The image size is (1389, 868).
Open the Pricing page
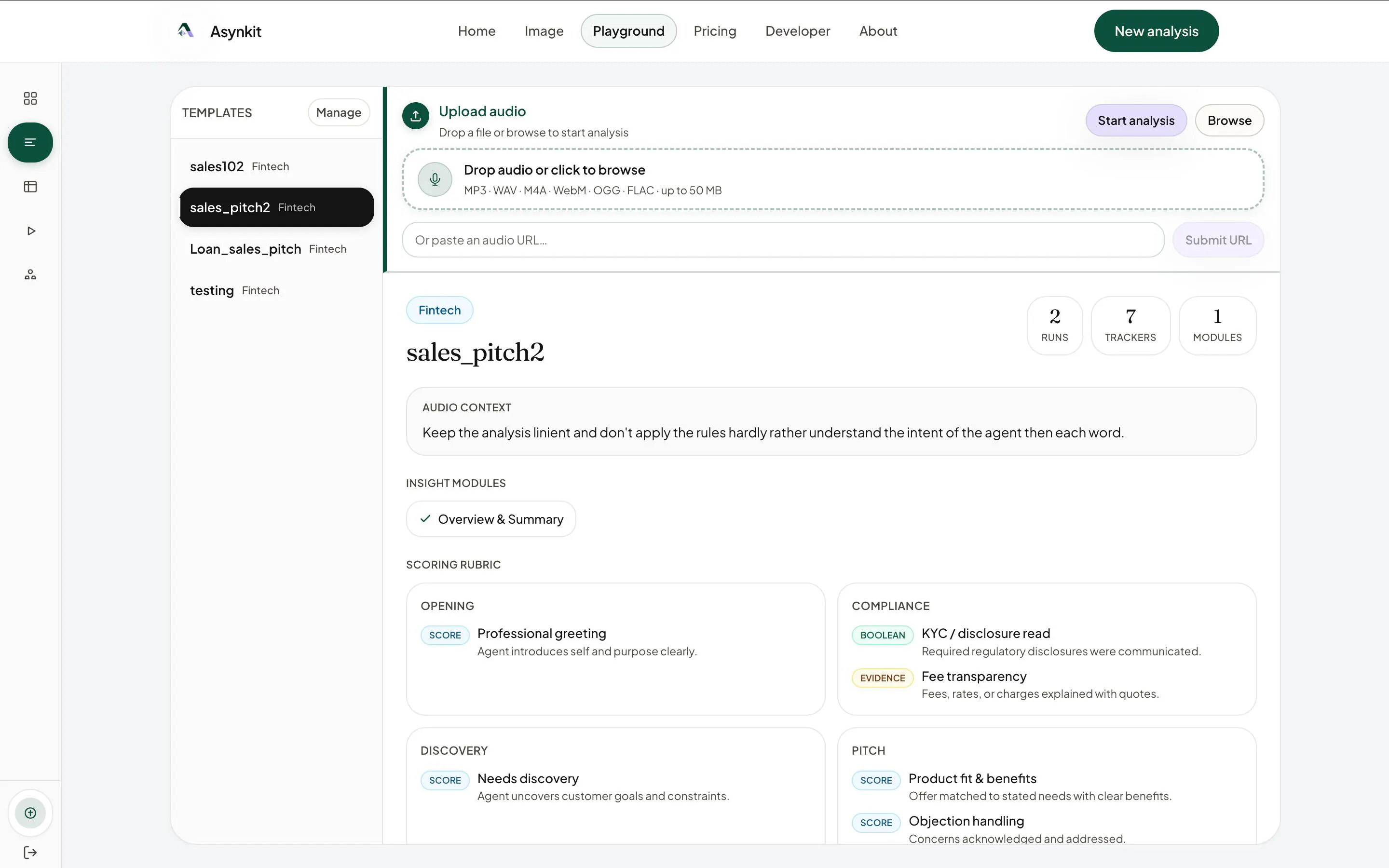point(715,31)
